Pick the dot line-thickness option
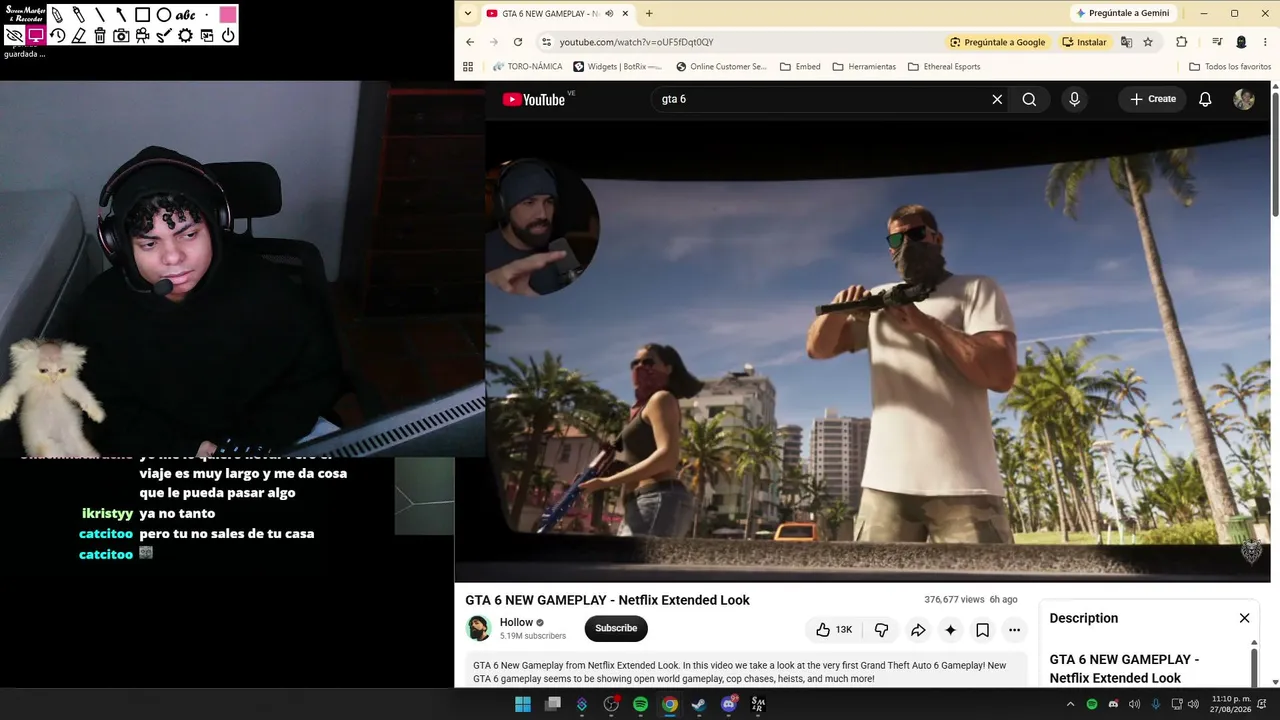This screenshot has width=1280, height=720. point(207,15)
